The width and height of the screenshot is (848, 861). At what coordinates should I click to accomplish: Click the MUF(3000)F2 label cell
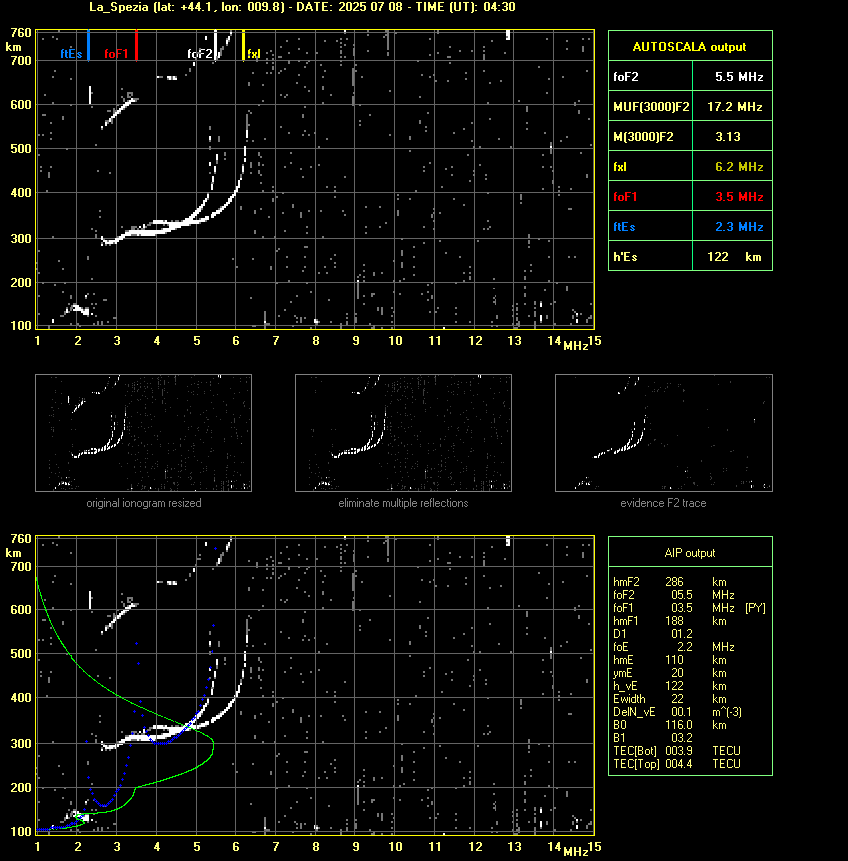tap(651, 107)
